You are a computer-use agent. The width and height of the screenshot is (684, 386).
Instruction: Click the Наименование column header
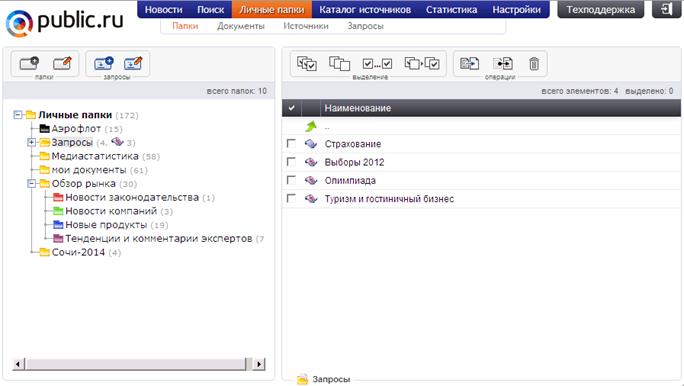(358, 108)
